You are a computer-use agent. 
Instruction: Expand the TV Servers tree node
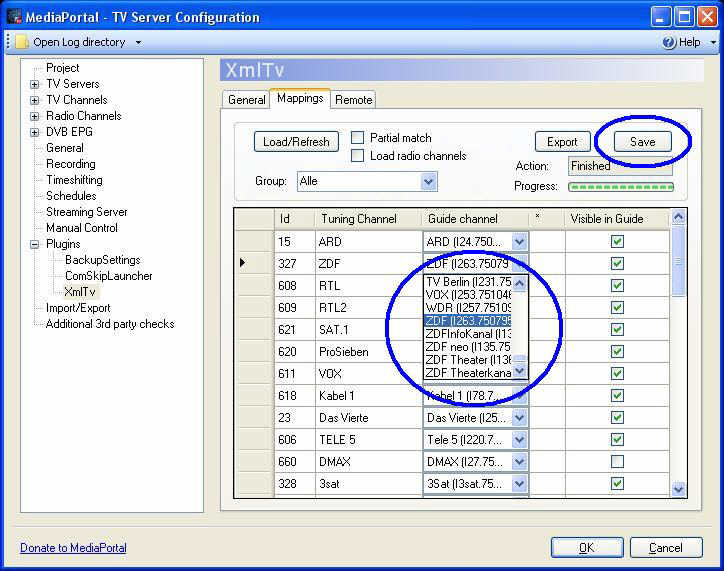(34, 84)
